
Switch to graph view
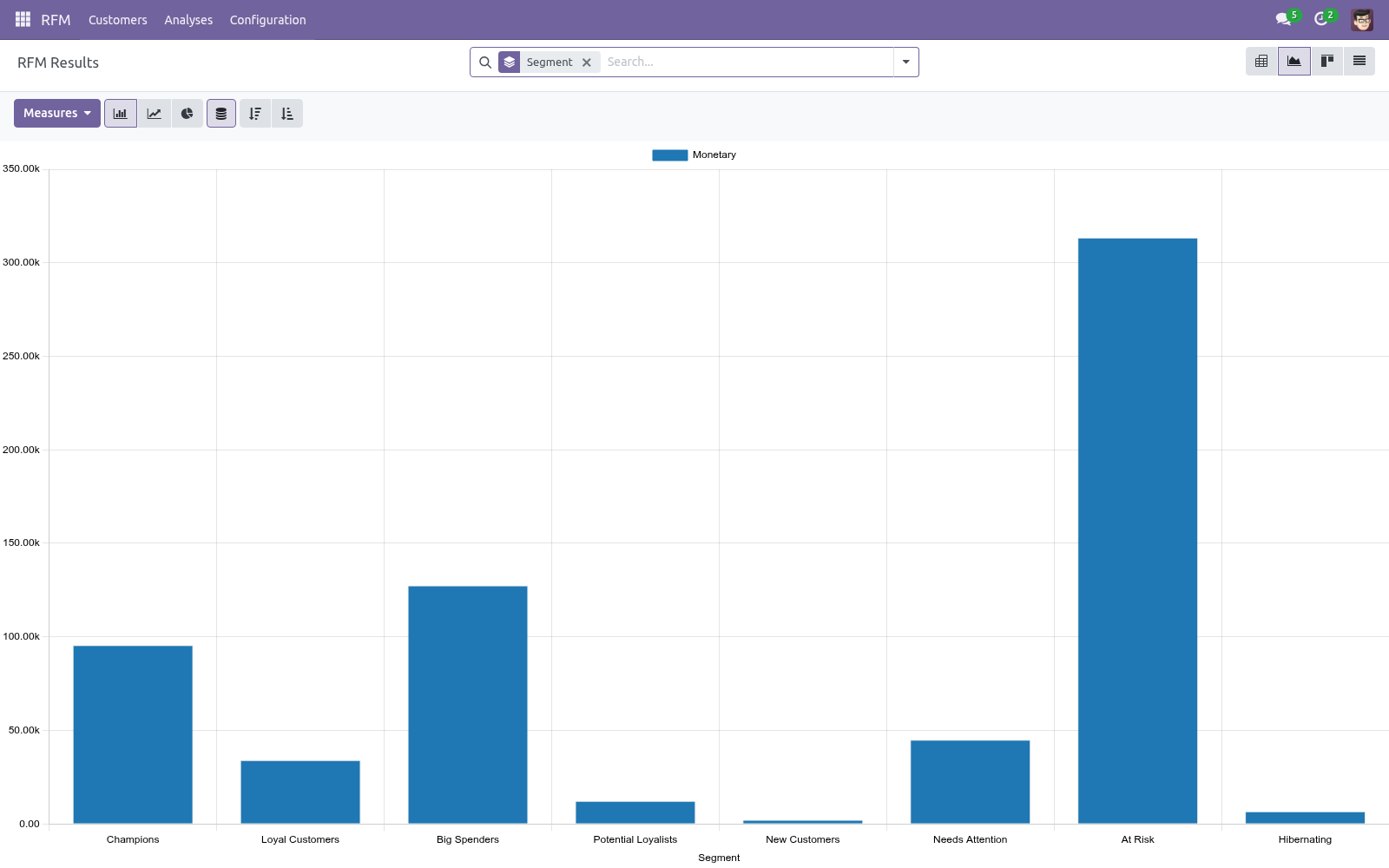coord(1294,61)
